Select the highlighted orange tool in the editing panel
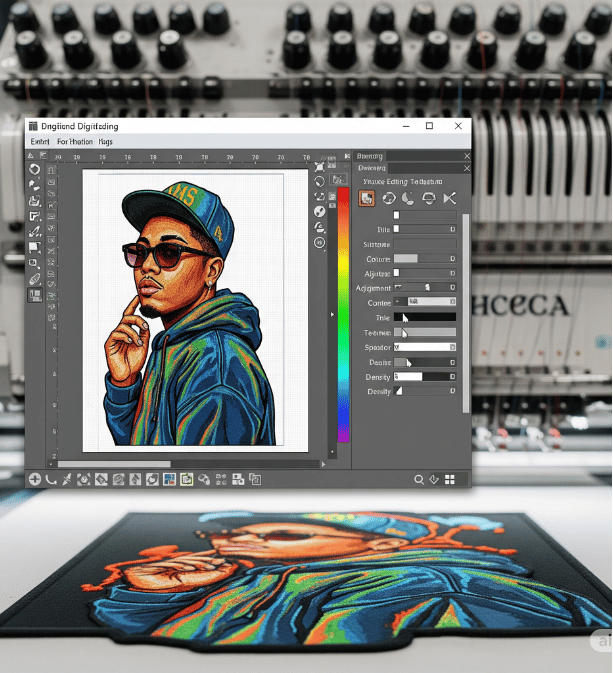 pyautogui.click(x=367, y=198)
